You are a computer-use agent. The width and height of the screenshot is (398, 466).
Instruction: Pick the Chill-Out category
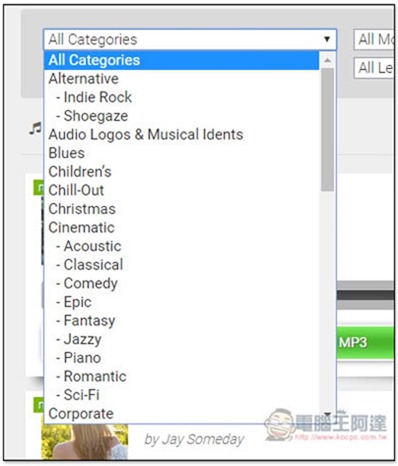pos(182,191)
